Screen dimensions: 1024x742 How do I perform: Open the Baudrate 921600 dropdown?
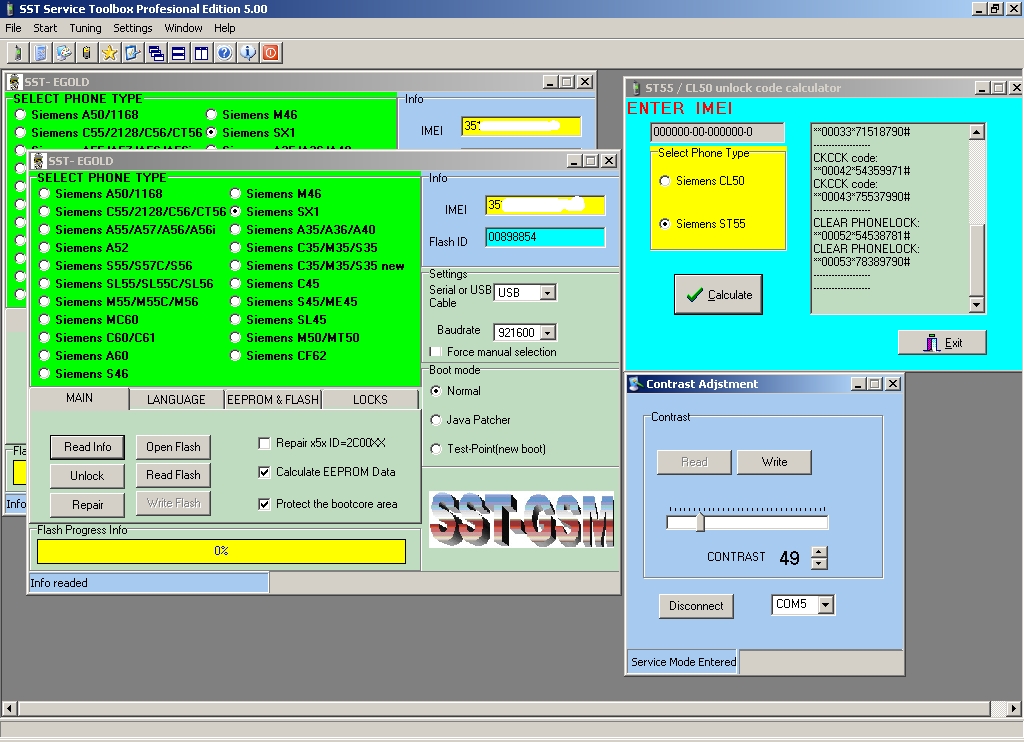(548, 332)
